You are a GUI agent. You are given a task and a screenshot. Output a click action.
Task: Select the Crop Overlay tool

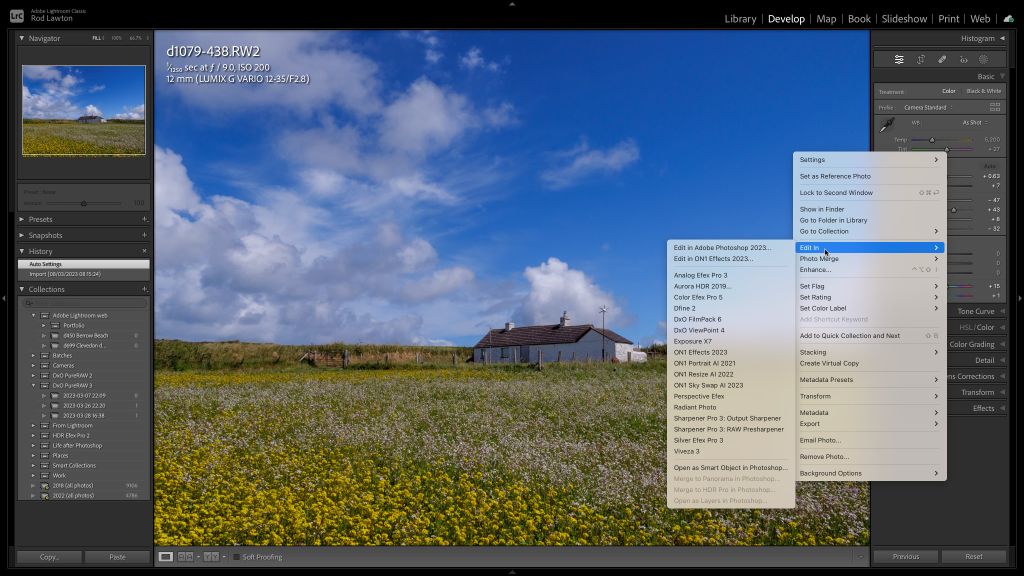coord(920,59)
